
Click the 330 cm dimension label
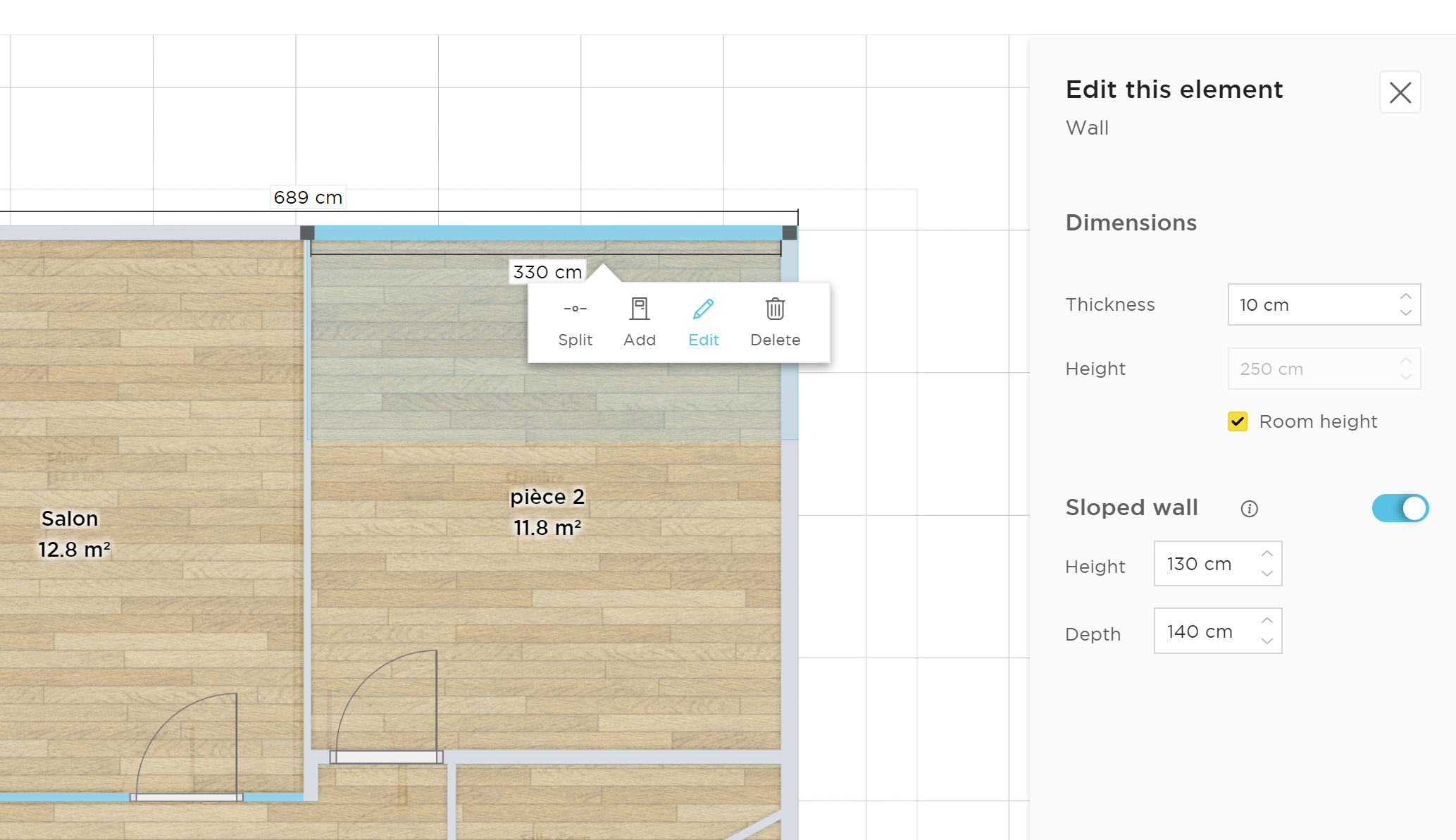click(547, 272)
